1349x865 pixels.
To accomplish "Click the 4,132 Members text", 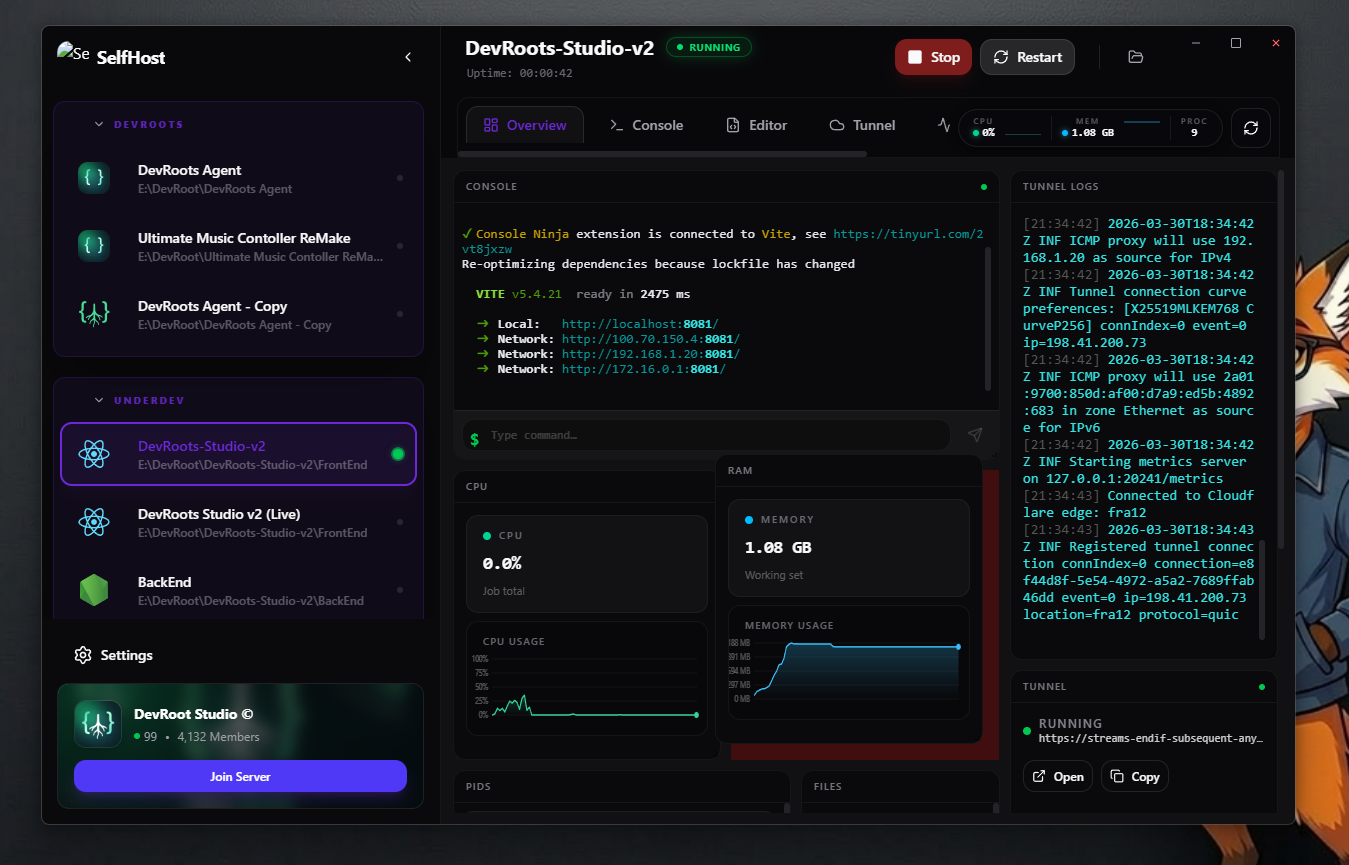I will (218, 737).
